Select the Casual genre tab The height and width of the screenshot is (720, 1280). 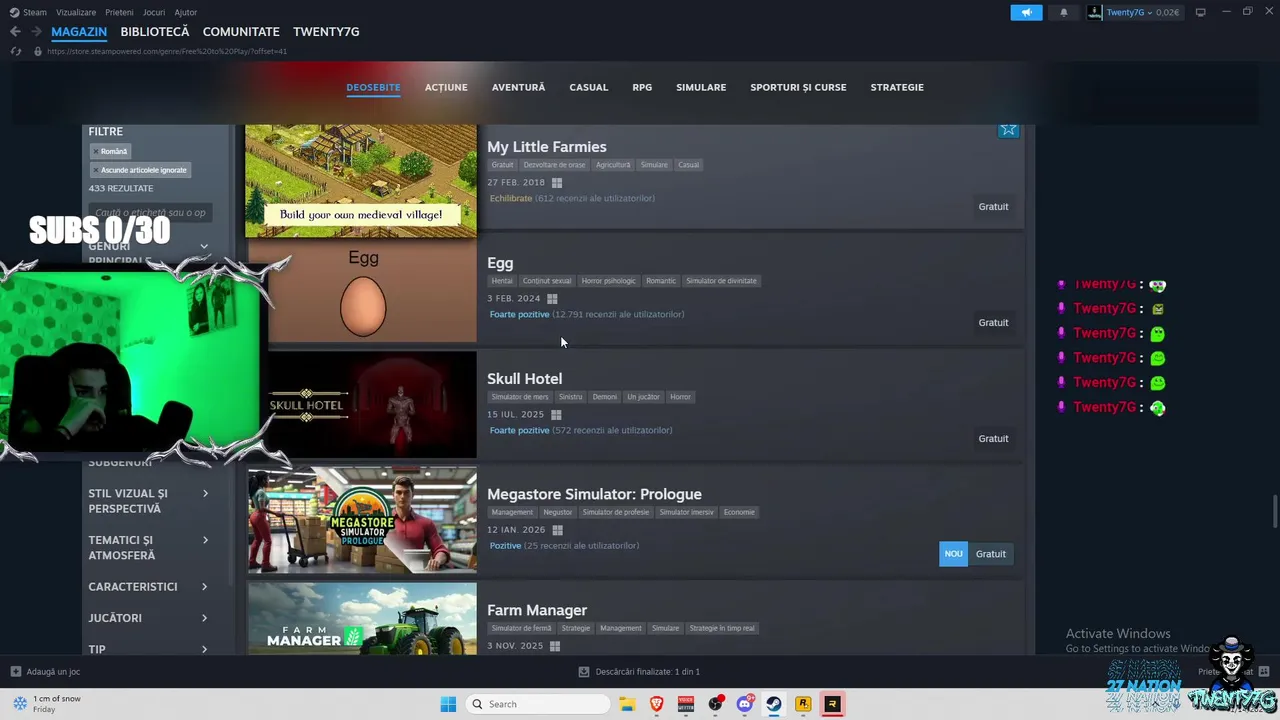tap(589, 87)
